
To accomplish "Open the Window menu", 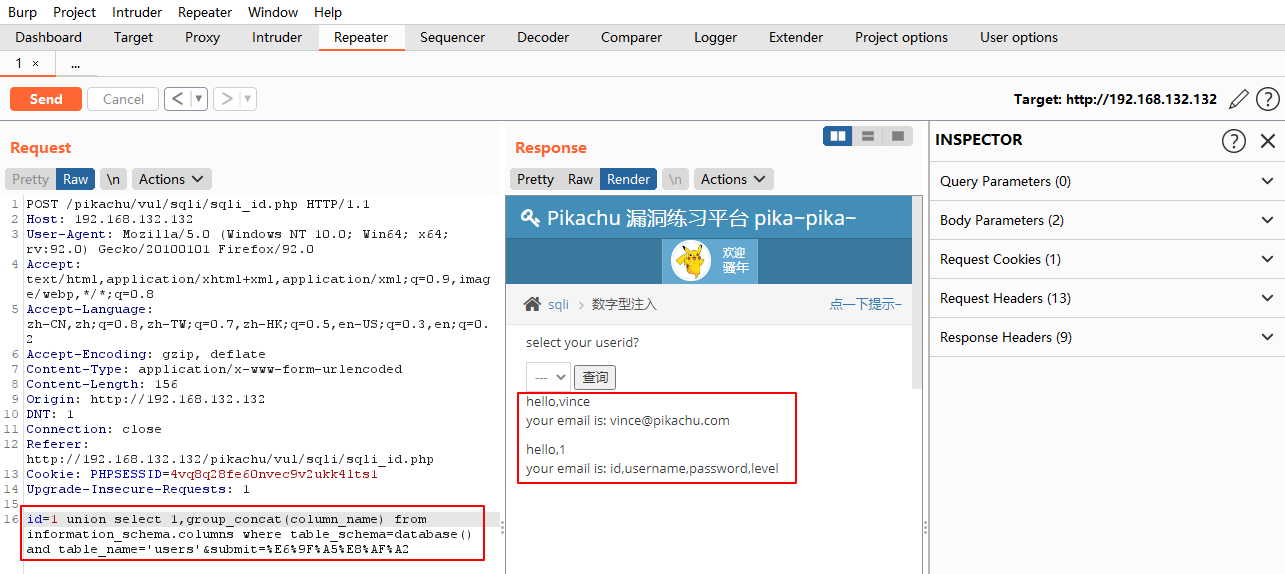I will [273, 12].
